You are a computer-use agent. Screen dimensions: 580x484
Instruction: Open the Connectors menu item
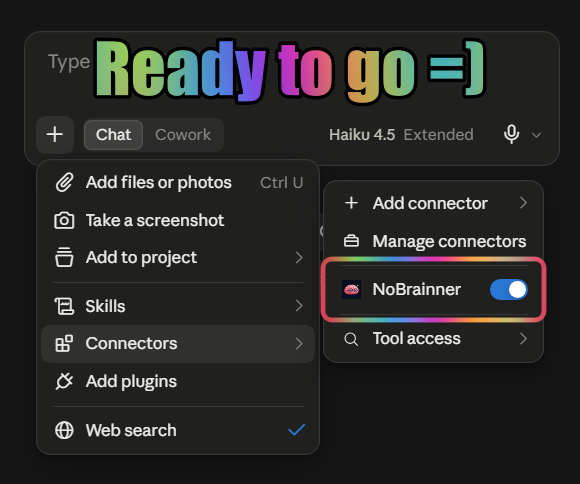[178, 344]
